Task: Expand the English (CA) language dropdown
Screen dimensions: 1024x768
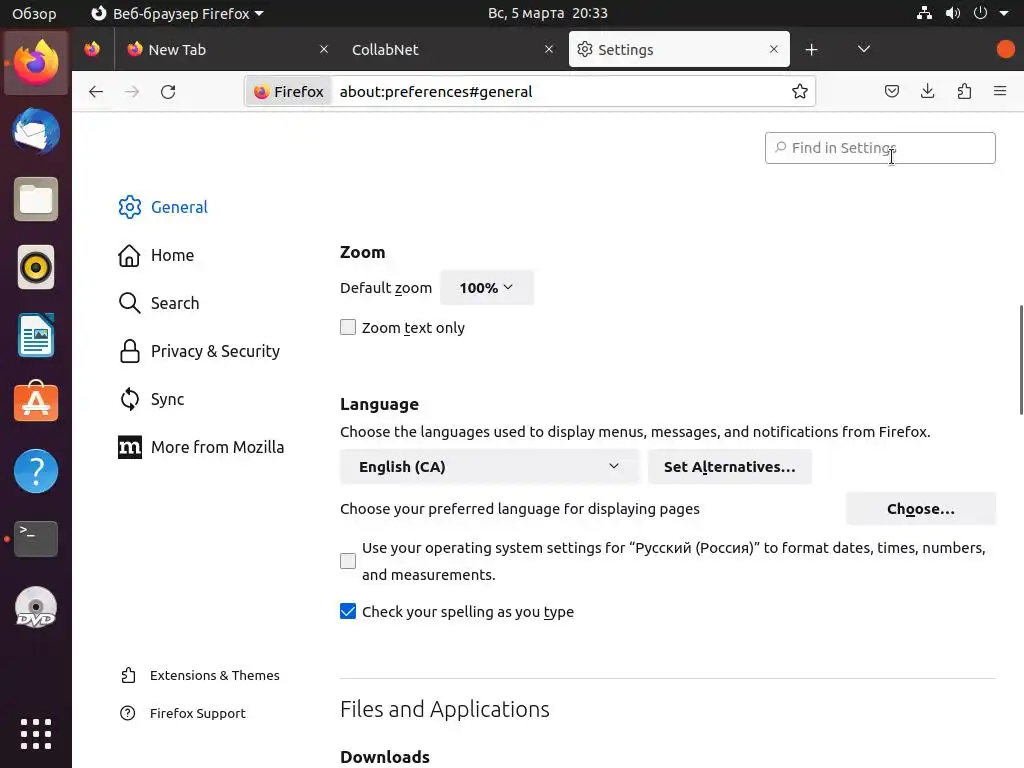Action: coord(489,467)
